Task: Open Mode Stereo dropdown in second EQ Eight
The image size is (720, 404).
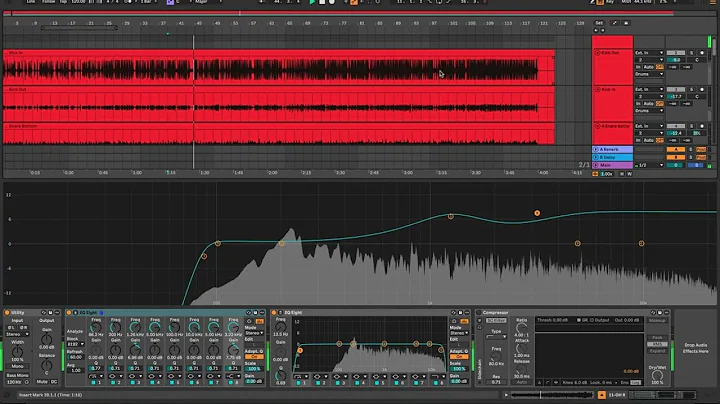Action: 459,333
